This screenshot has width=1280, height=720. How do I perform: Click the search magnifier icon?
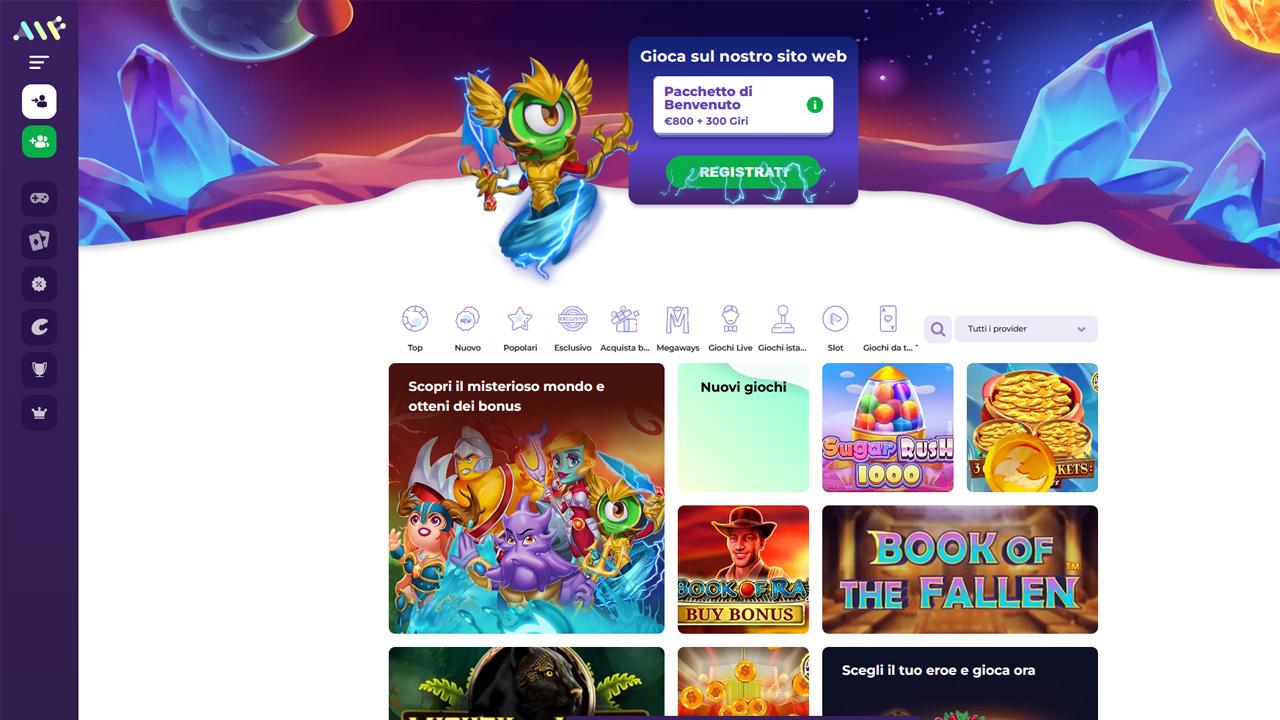pyautogui.click(x=937, y=329)
